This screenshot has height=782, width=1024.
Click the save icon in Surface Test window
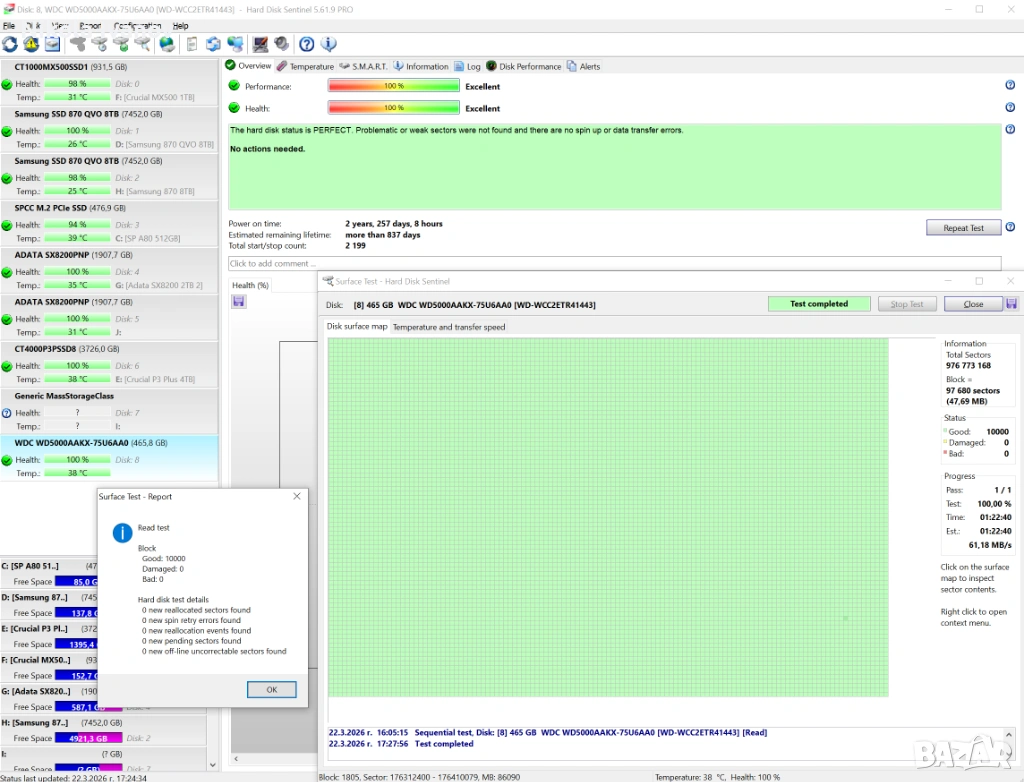tap(1011, 304)
